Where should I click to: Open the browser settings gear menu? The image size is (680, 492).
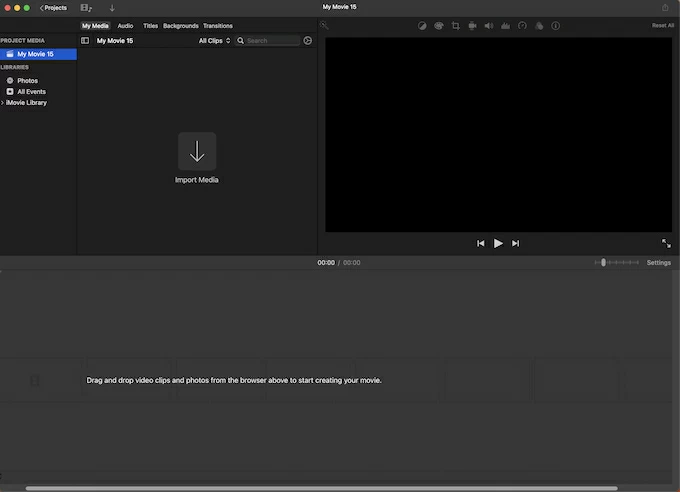pos(307,41)
